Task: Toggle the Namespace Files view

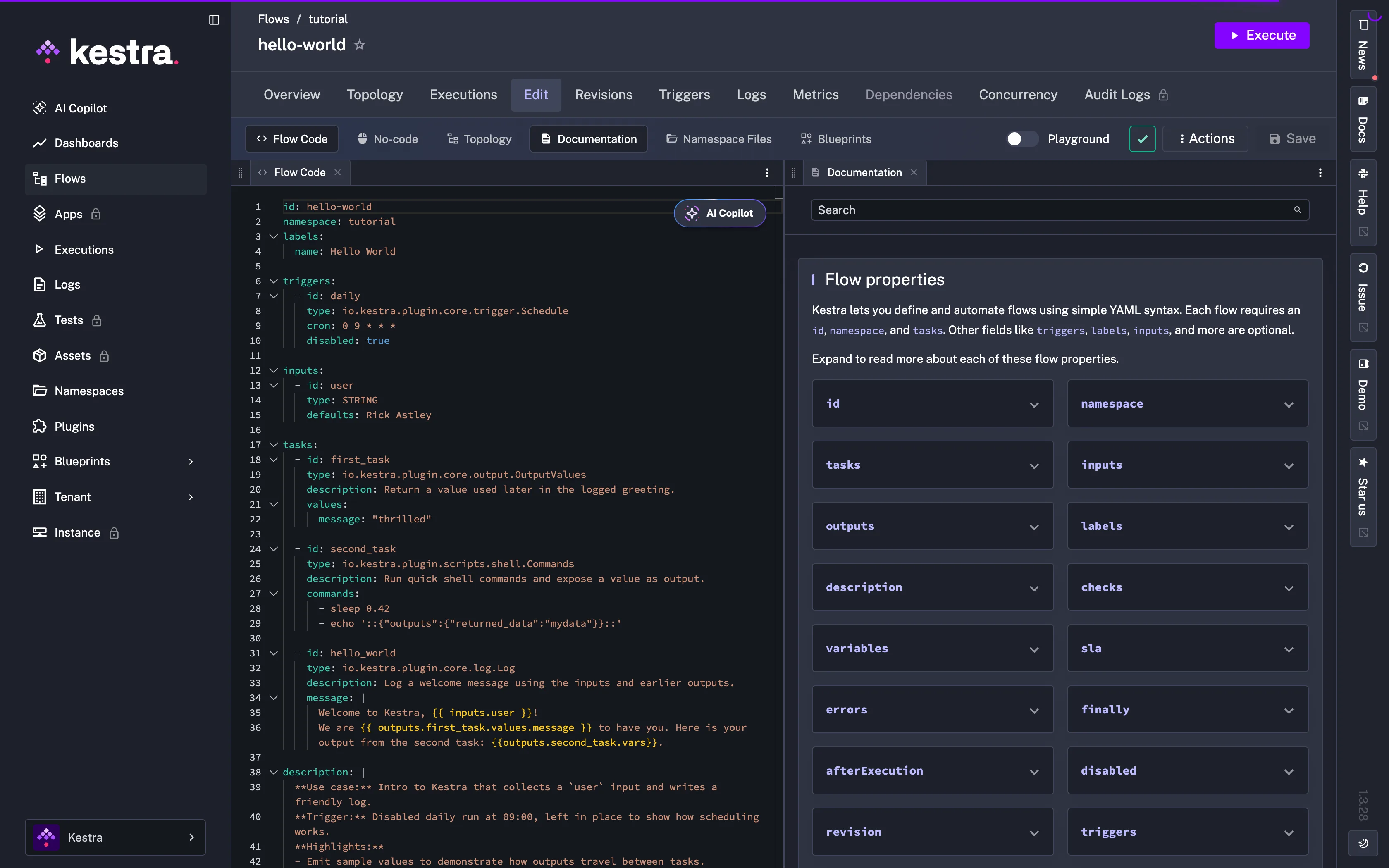Action: coord(718,139)
